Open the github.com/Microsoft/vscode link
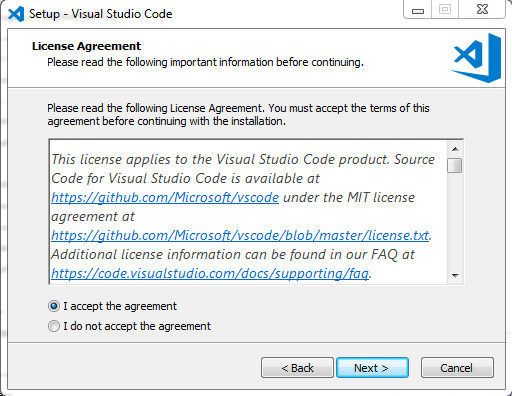Screen dimensions: 512x396 [165, 197]
